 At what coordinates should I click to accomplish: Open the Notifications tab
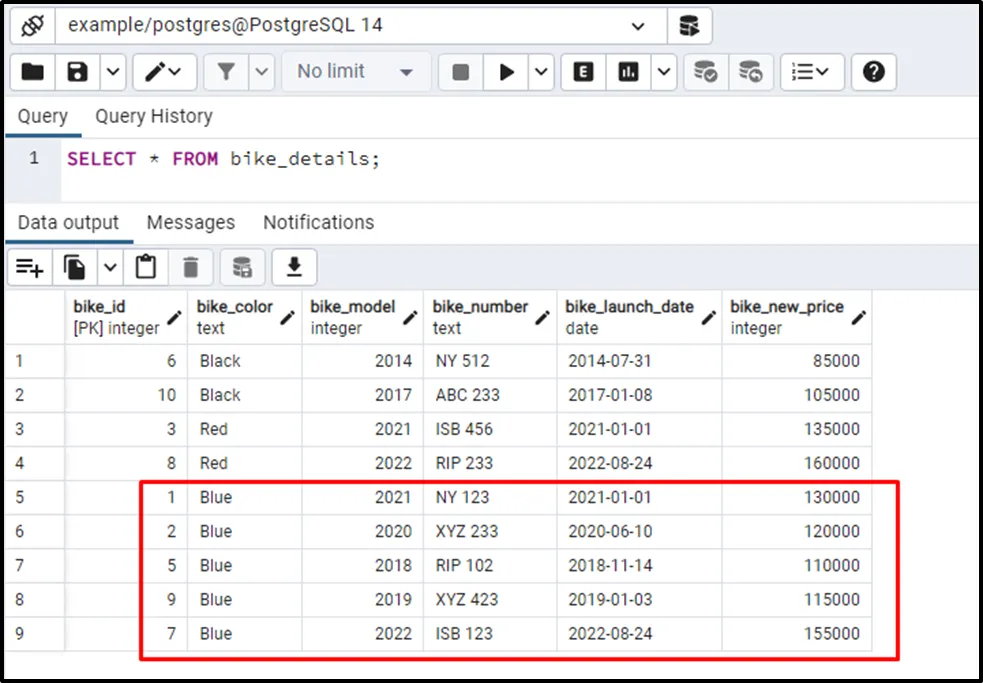click(x=318, y=222)
